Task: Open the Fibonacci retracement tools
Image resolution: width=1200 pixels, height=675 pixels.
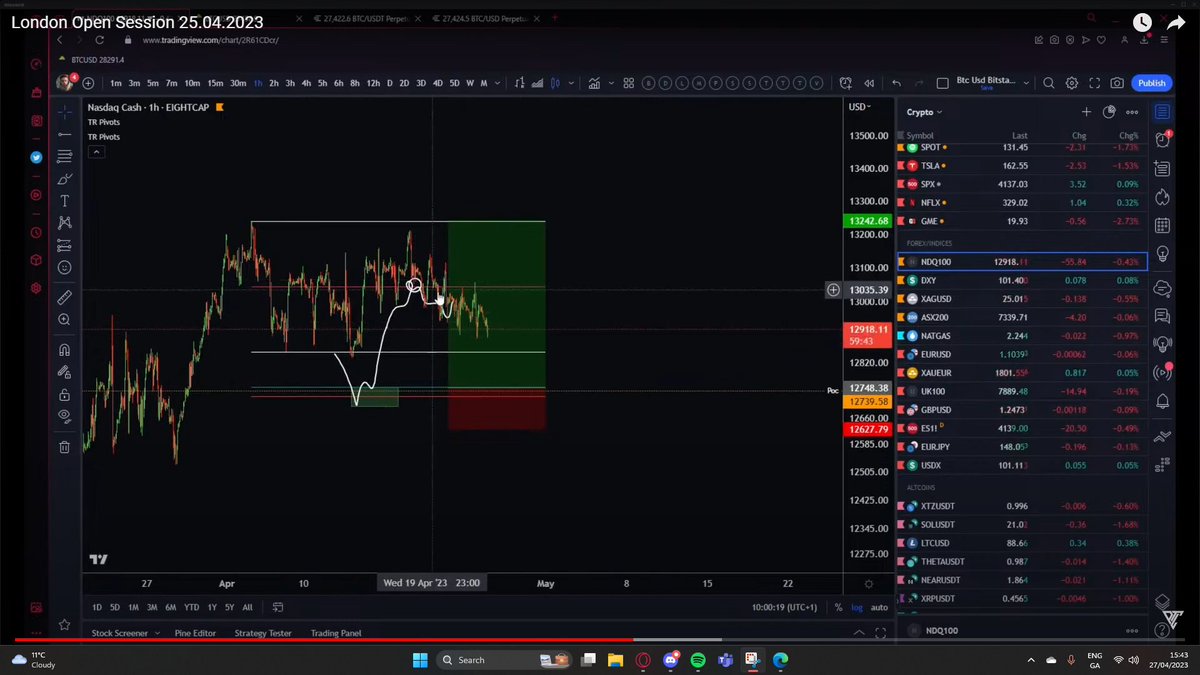Action: pos(64,156)
